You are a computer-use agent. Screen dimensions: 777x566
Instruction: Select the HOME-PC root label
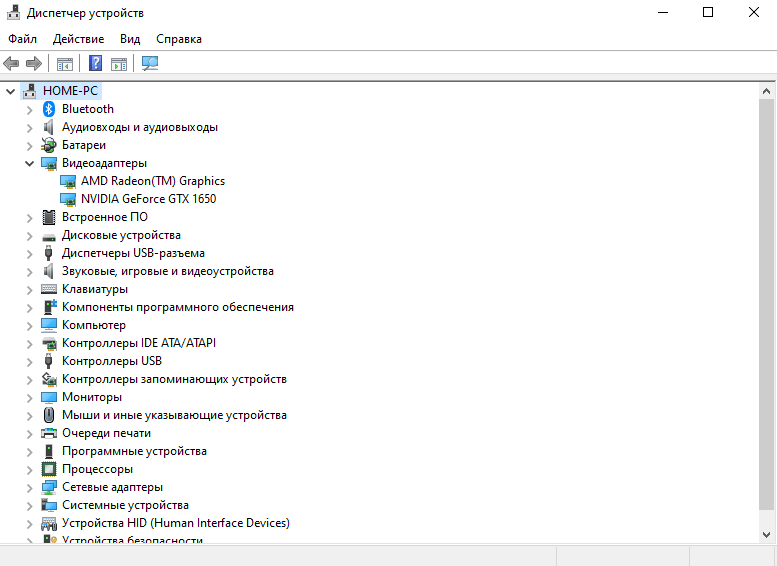(x=70, y=91)
